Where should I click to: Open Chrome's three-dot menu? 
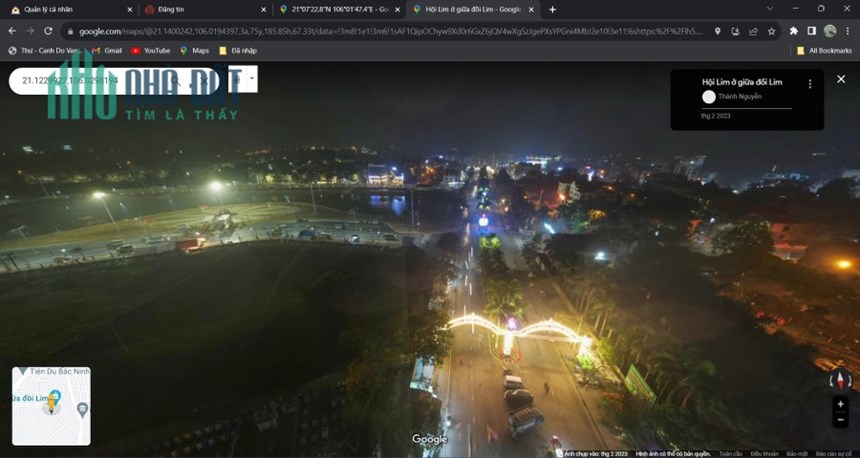[x=848, y=31]
